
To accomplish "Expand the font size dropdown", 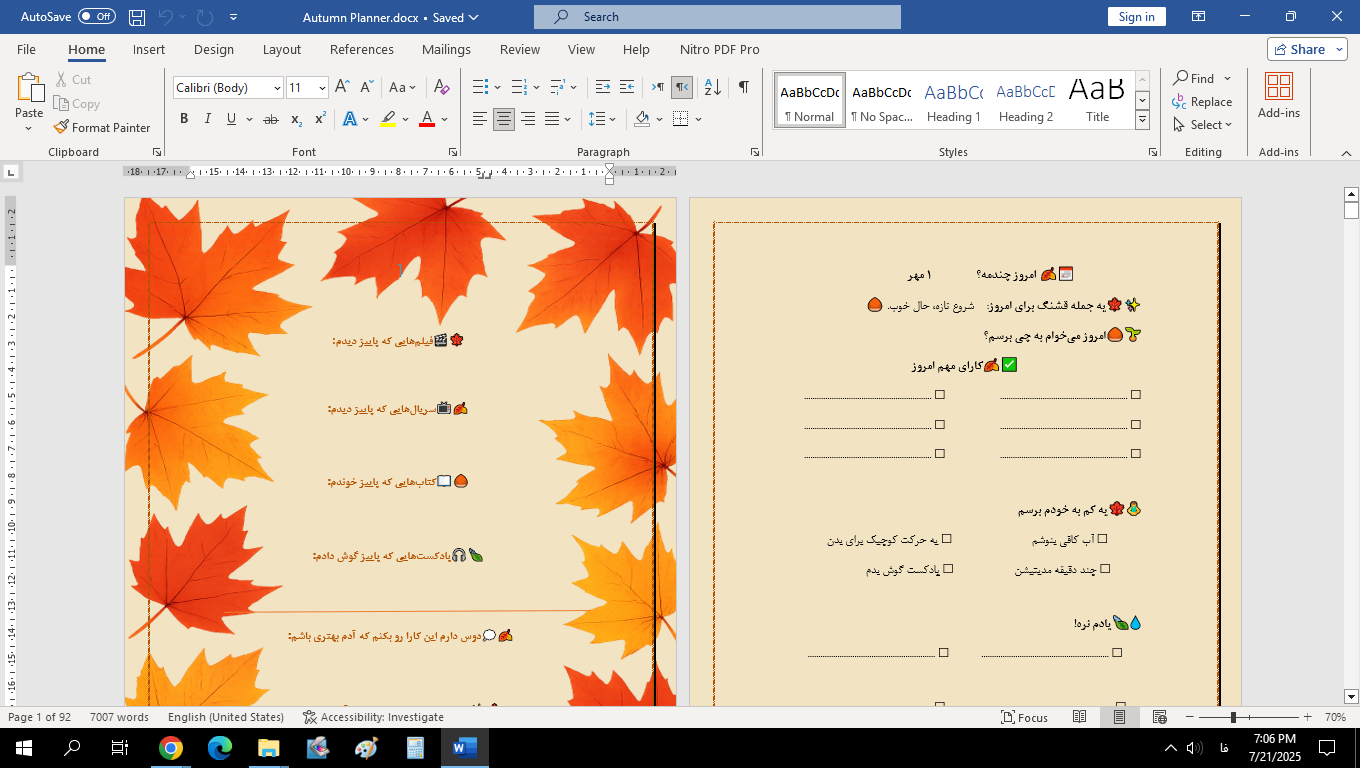I will point(322,88).
